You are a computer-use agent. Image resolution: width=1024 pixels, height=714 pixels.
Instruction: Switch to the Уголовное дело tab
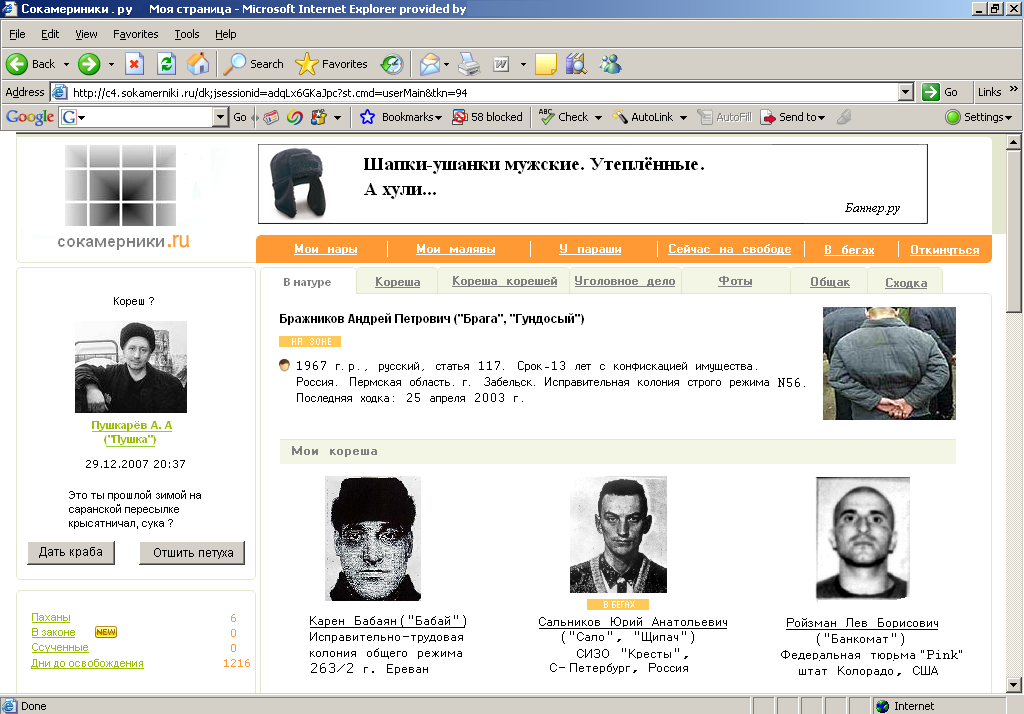point(625,281)
